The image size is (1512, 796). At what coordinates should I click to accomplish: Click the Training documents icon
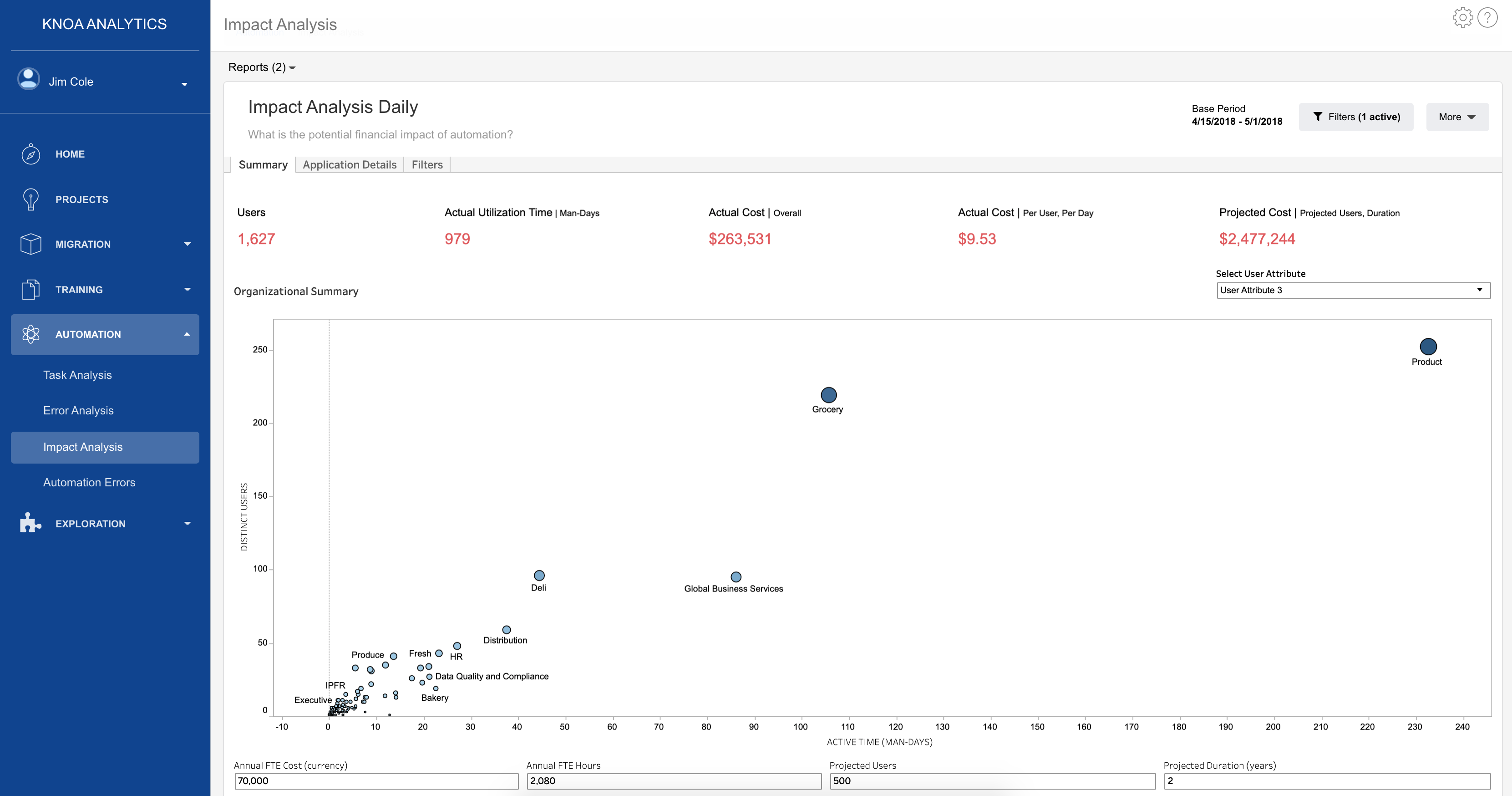[30, 290]
